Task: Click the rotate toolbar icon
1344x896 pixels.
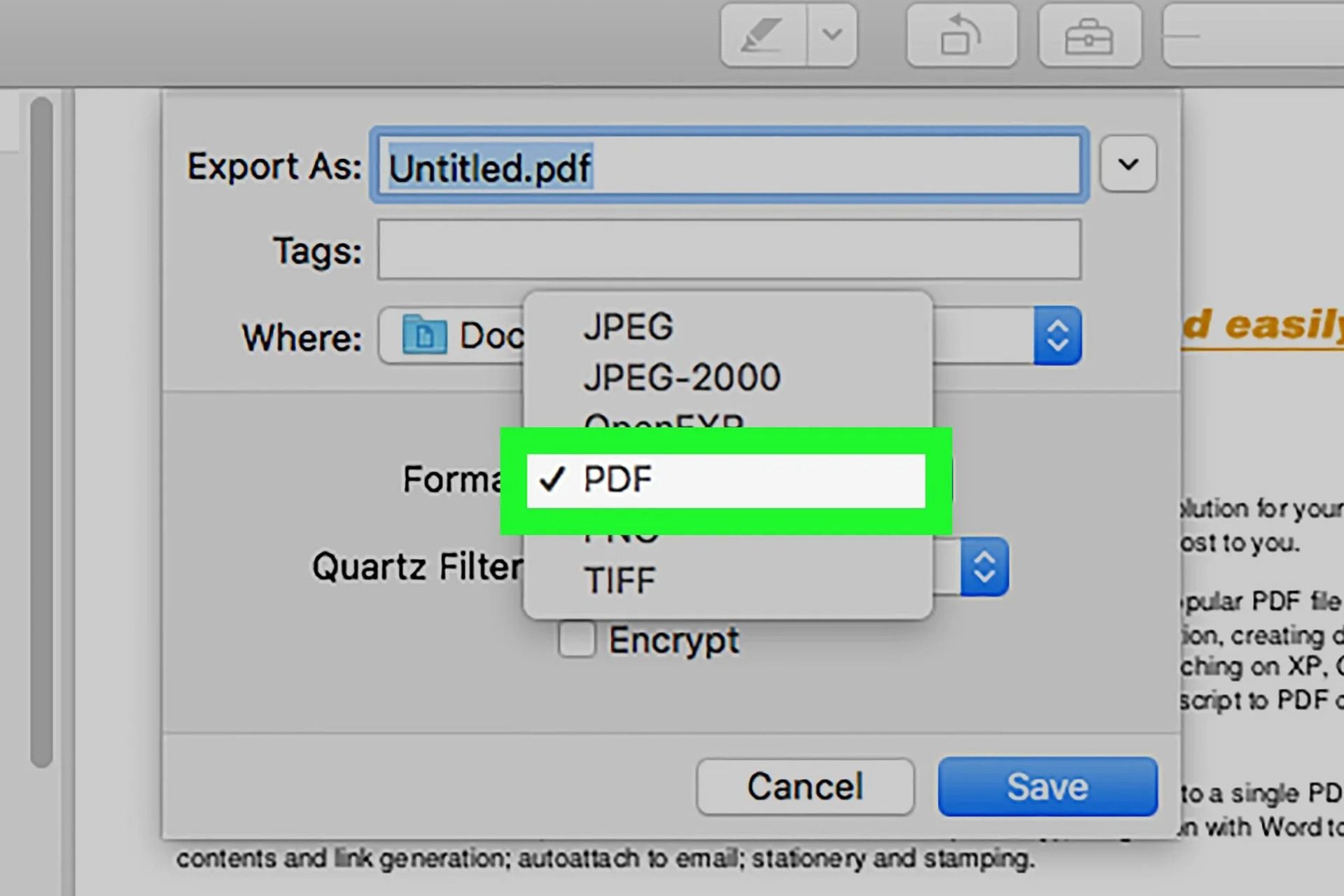Action: (961, 35)
